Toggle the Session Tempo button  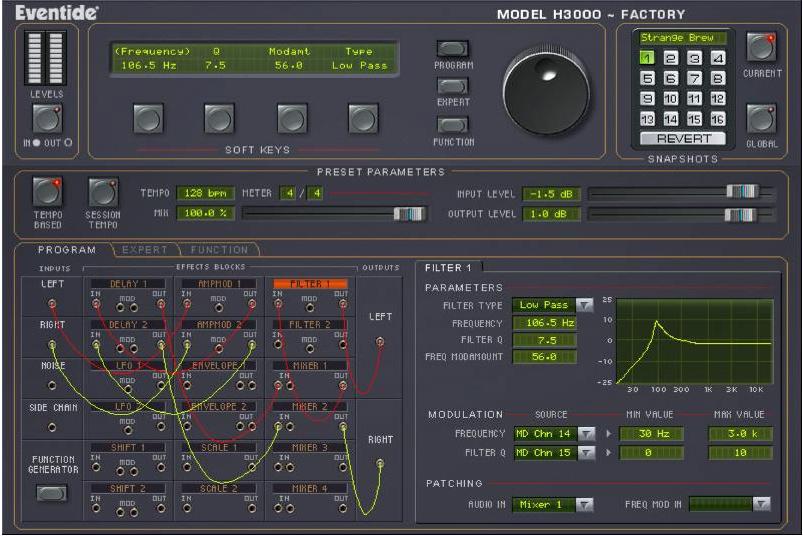tap(102, 192)
